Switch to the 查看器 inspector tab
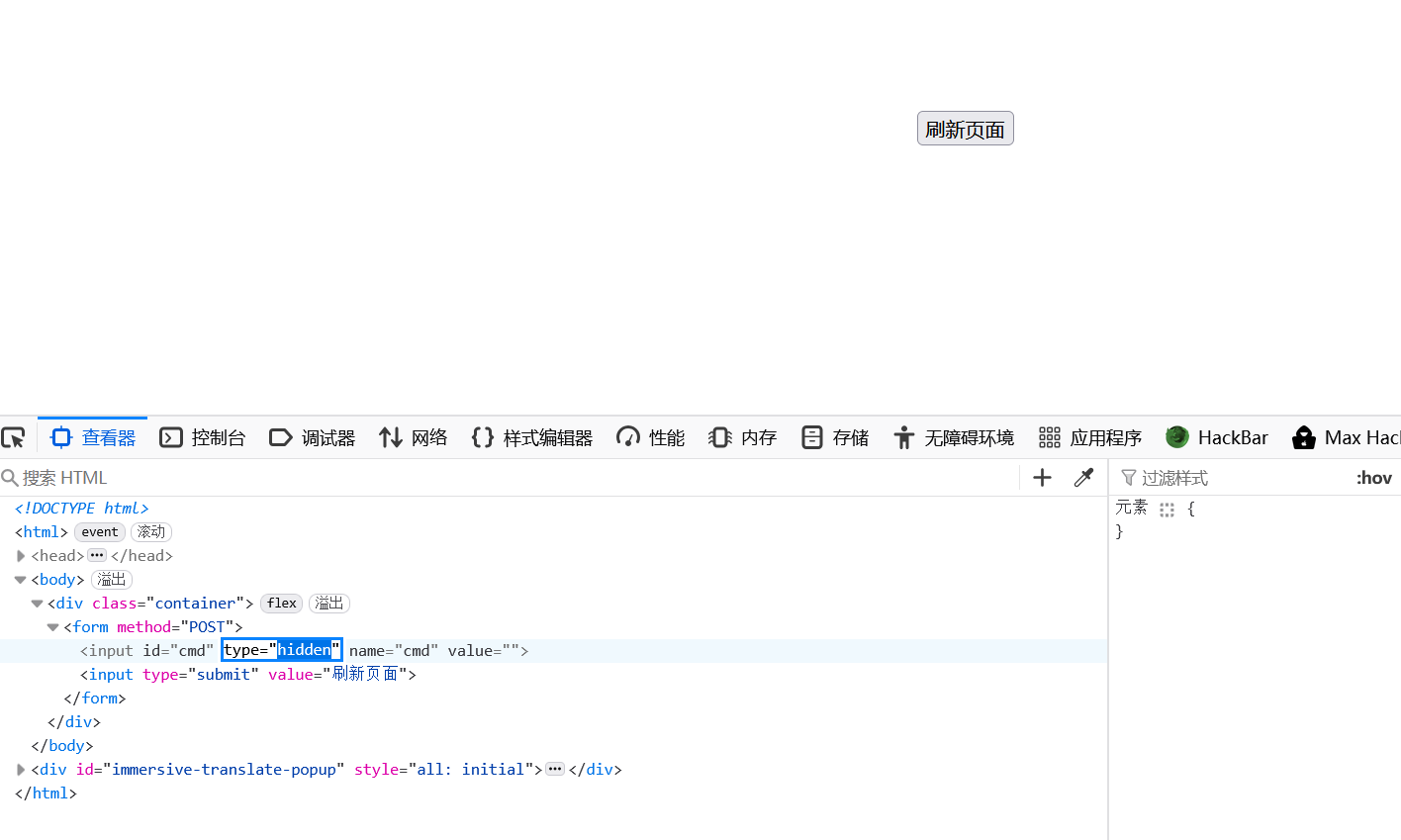This screenshot has height=840, width=1401. [93, 437]
